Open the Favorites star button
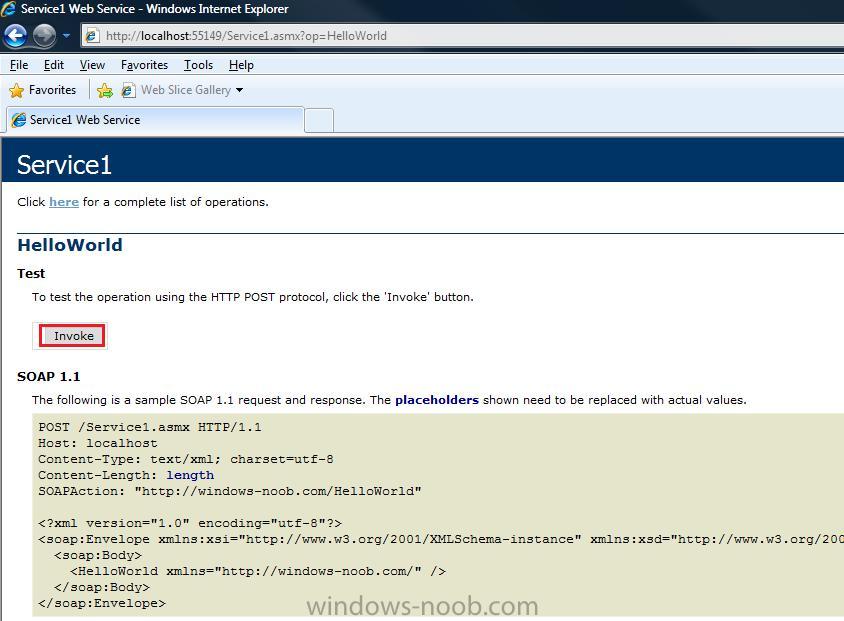The image size is (844, 621). pos(43,90)
